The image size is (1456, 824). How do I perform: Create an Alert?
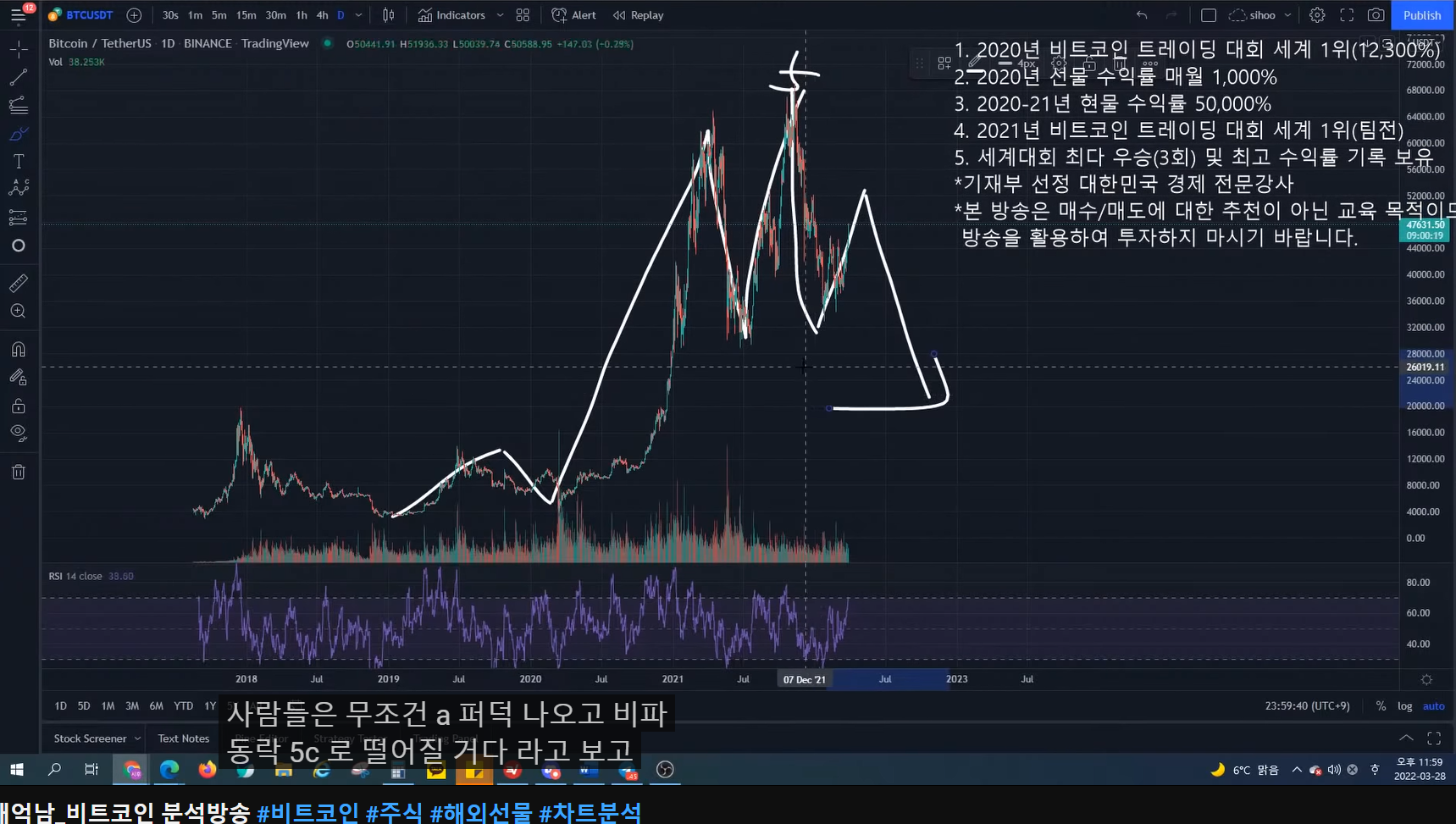click(x=573, y=15)
